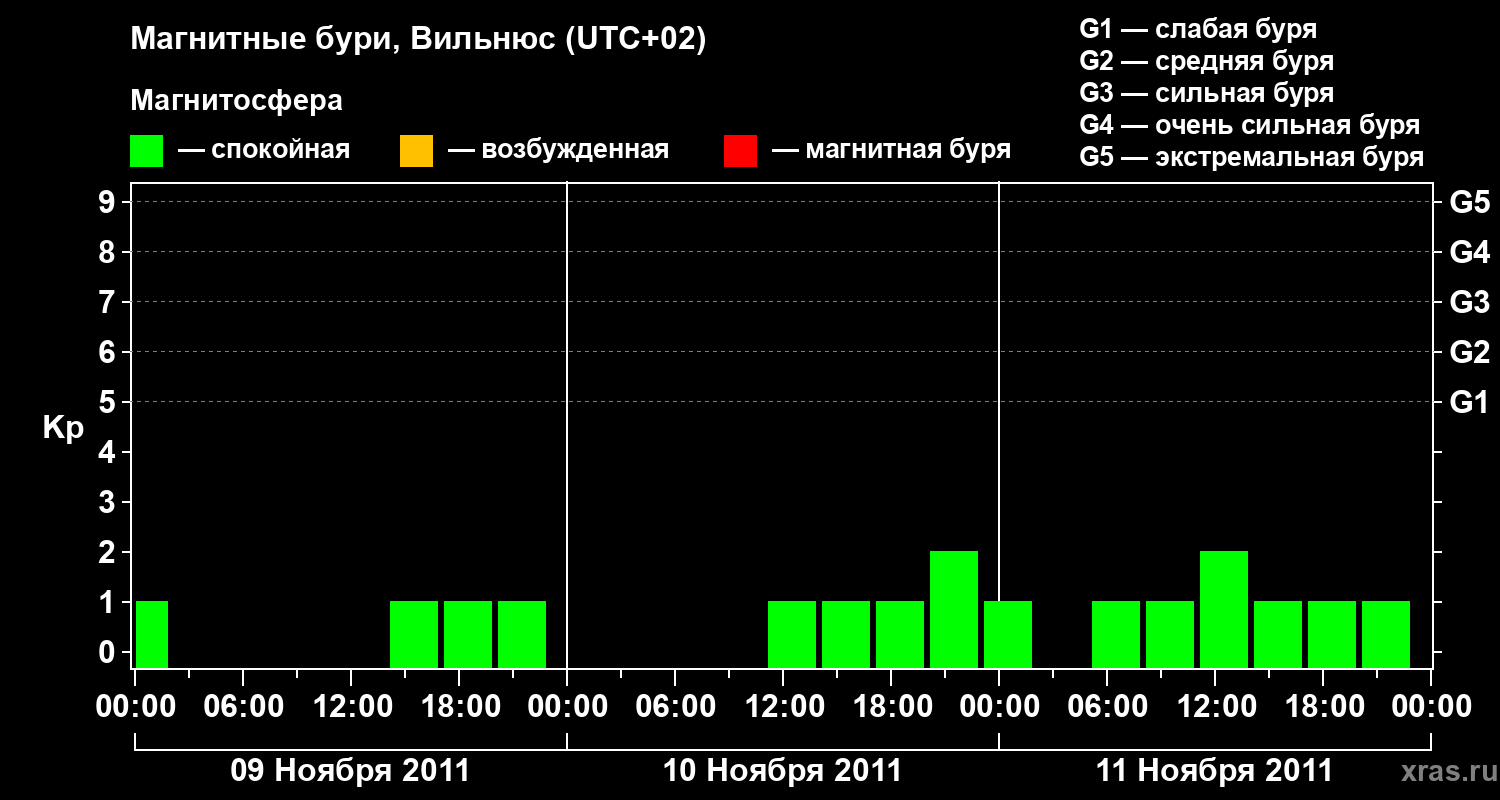The image size is (1500, 800).
Task: Click the G2 label on right axis
Action: (1469, 353)
